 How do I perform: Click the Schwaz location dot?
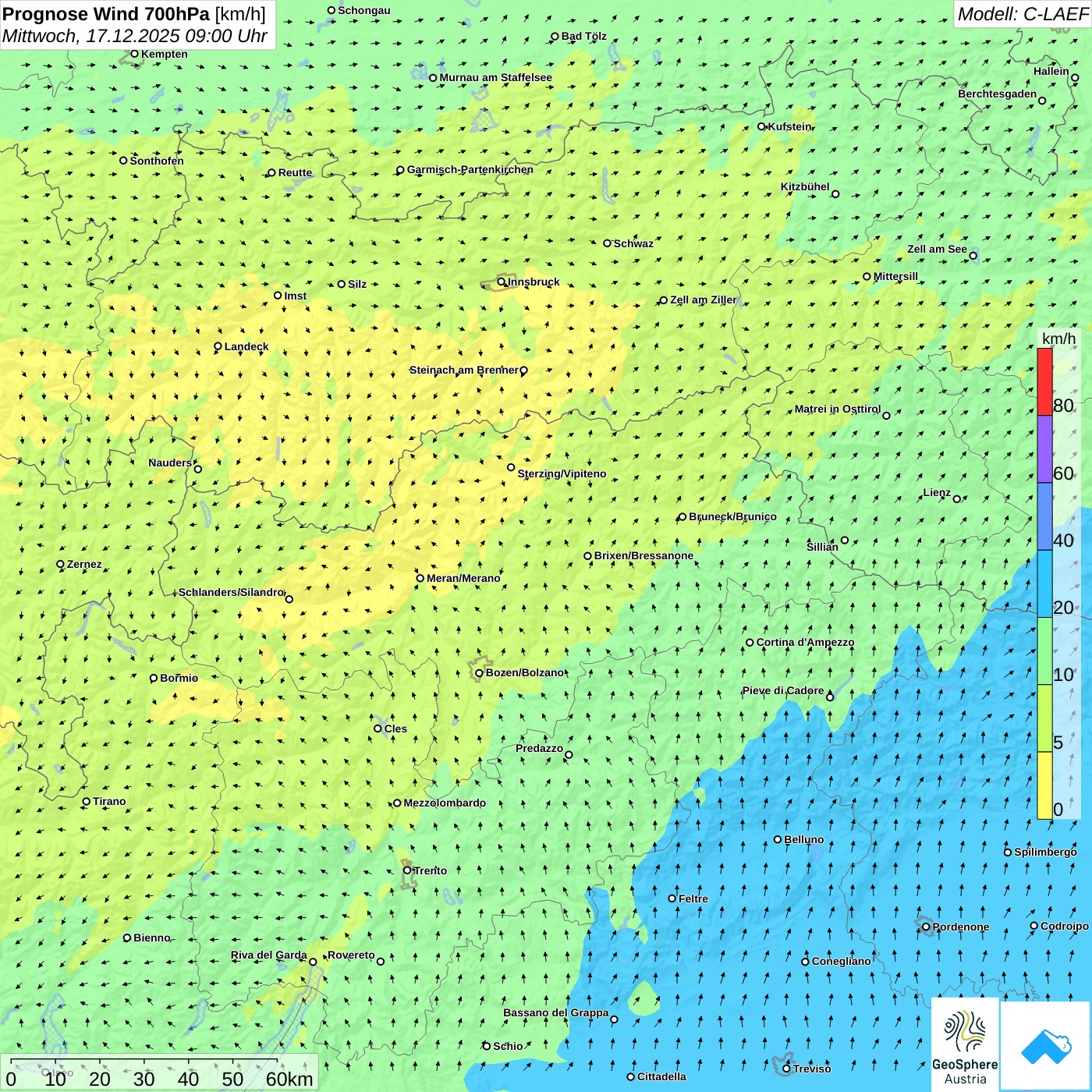[x=608, y=243]
